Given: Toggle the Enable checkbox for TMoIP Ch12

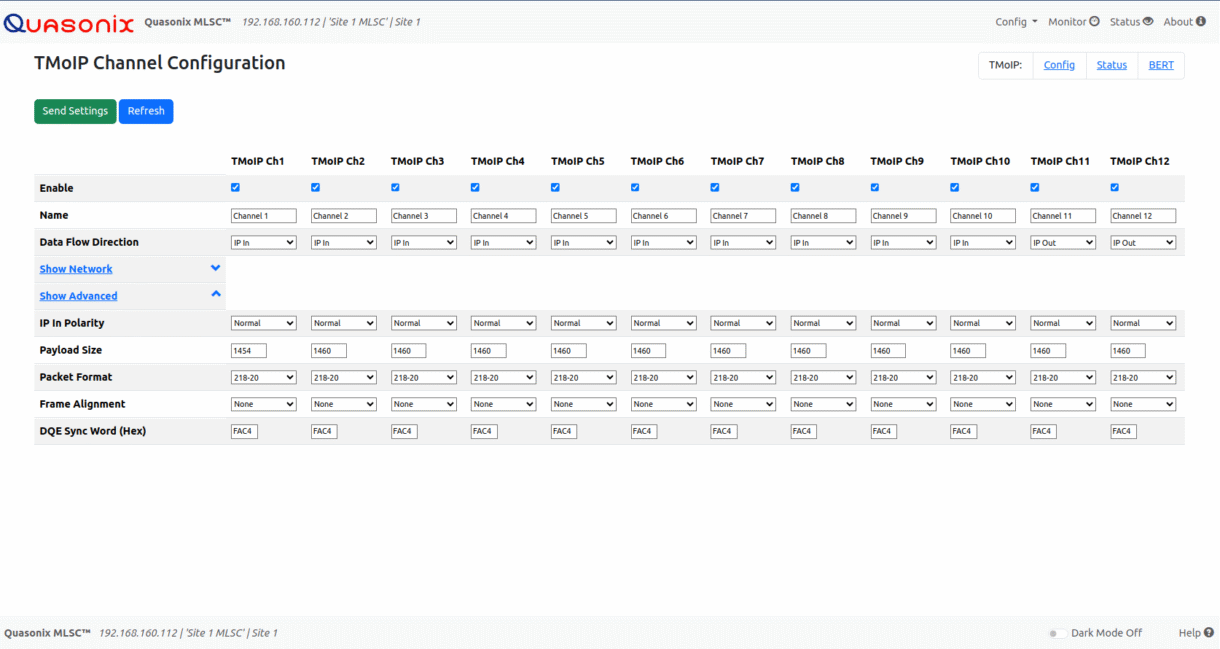Looking at the screenshot, I should pos(1115,187).
